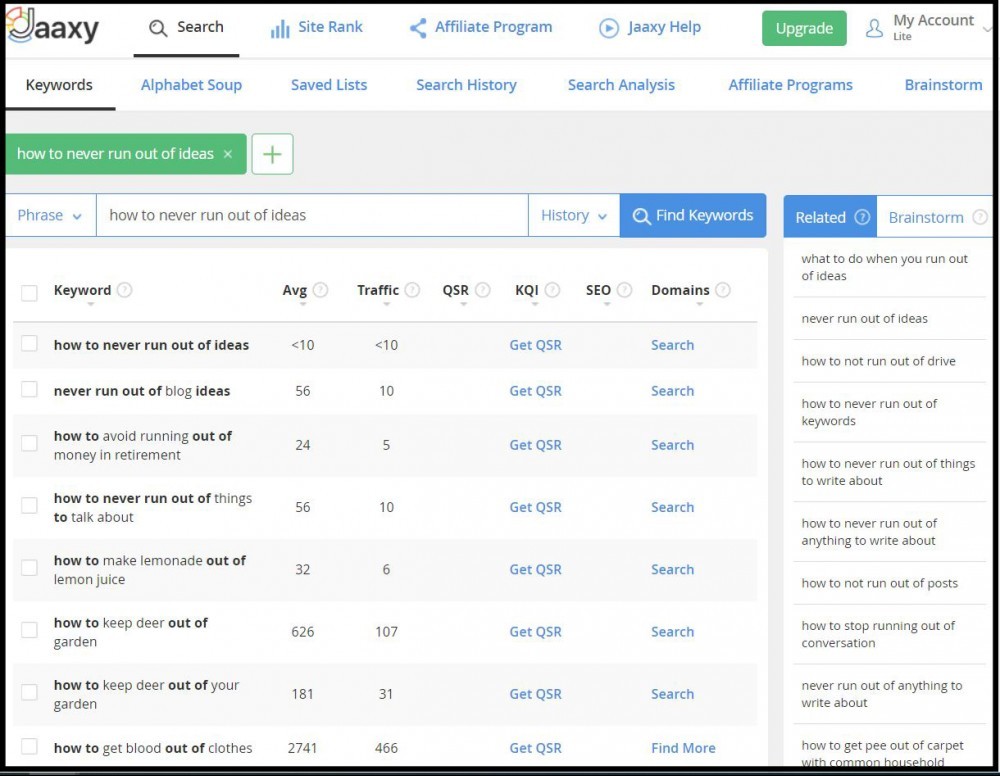Close the 'how to never run out of ideas' tab
Viewport: 1000px width, 776px height.
(228, 154)
